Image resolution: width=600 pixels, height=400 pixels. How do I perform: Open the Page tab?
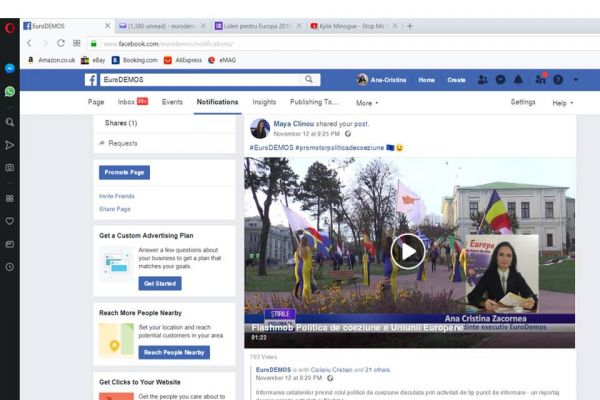(96, 102)
